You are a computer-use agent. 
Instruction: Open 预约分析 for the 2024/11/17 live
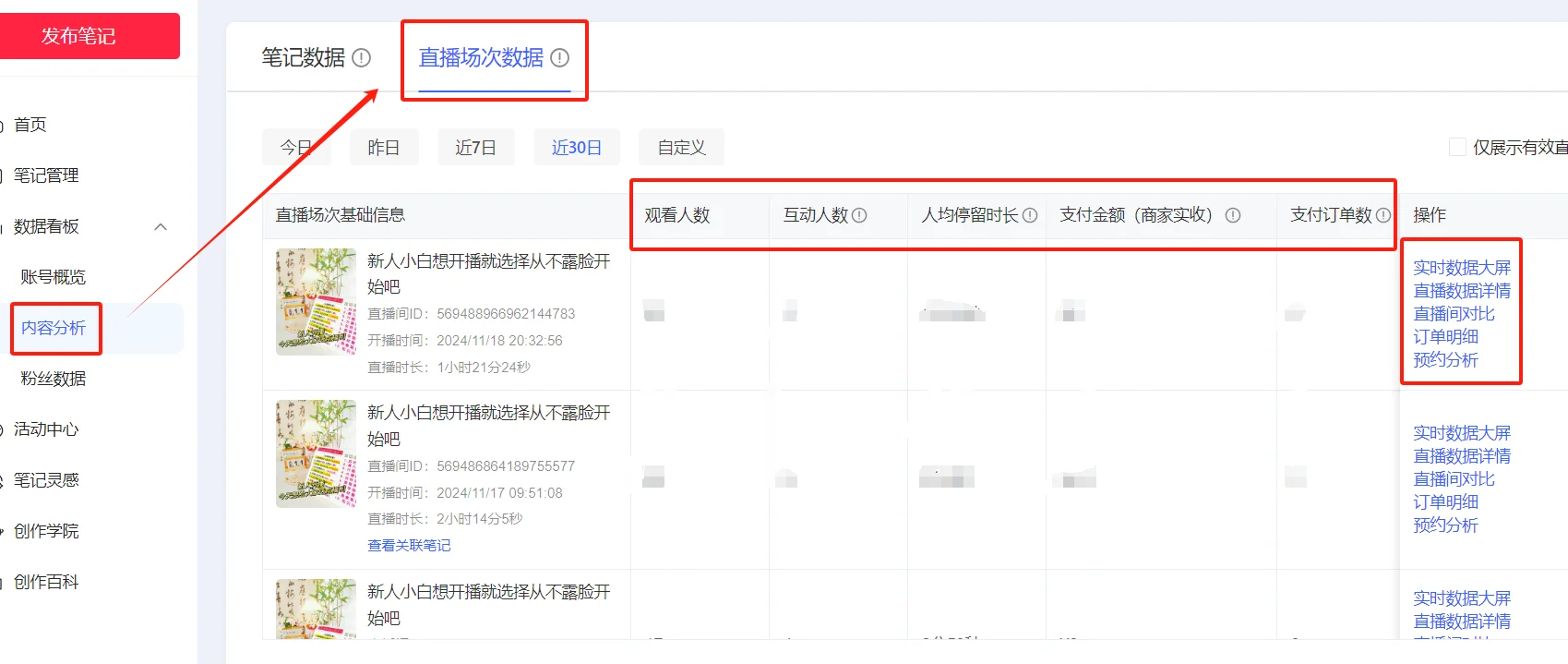click(1445, 525)
